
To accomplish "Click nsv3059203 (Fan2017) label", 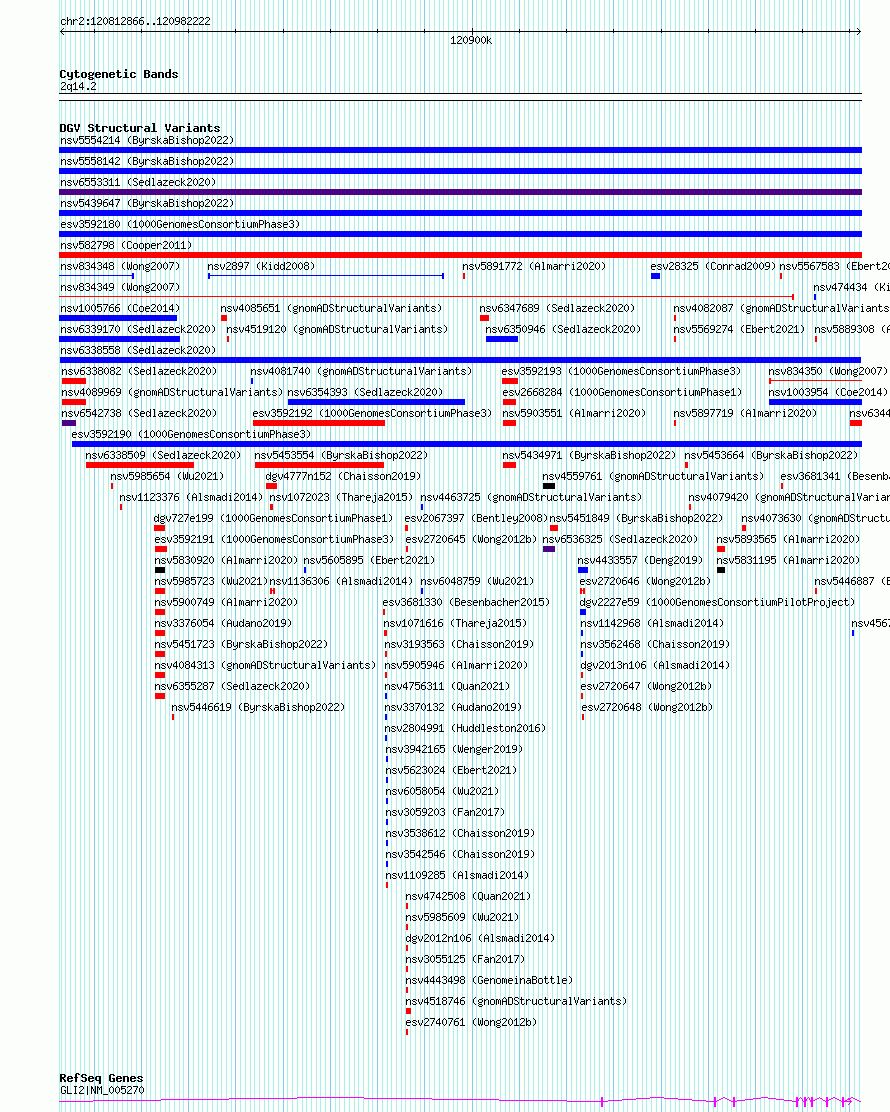I will 445,812.
